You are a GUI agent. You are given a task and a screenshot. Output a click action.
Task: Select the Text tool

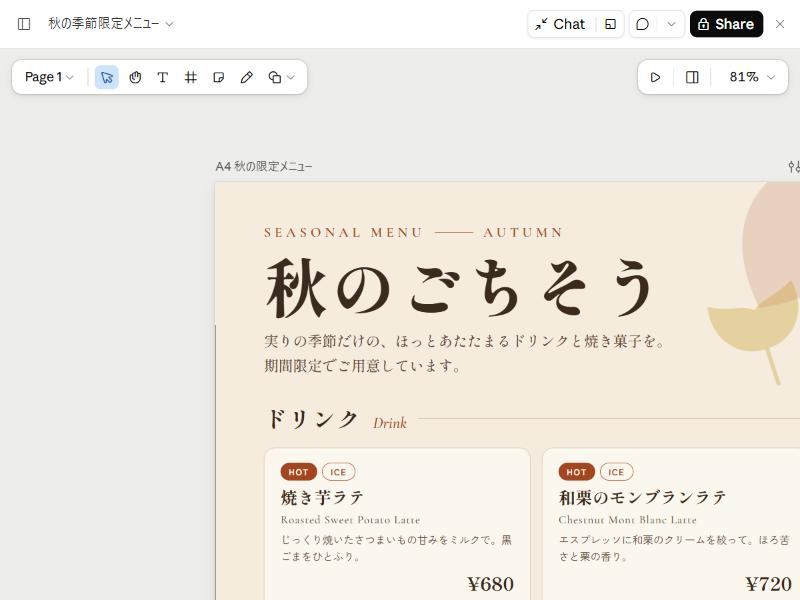tap(163, 77)
